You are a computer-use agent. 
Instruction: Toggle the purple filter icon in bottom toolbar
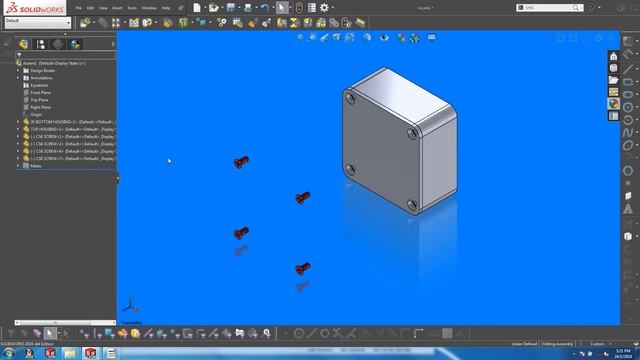pyautogui.click(x=37, y=333)
